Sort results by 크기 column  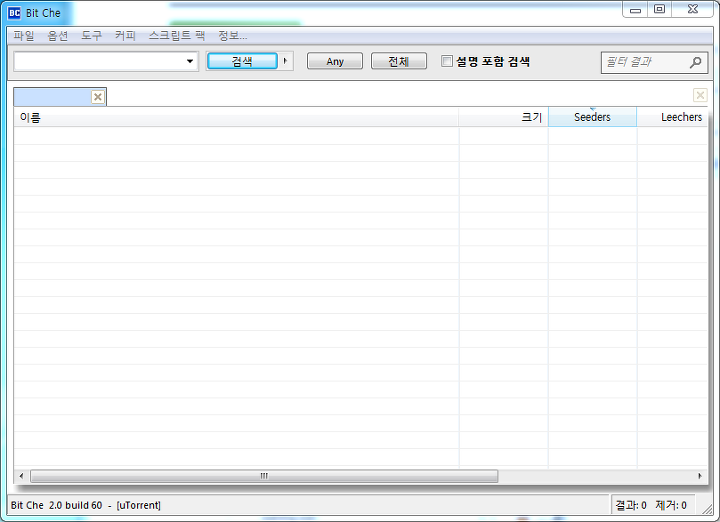(x=503, y=117)
